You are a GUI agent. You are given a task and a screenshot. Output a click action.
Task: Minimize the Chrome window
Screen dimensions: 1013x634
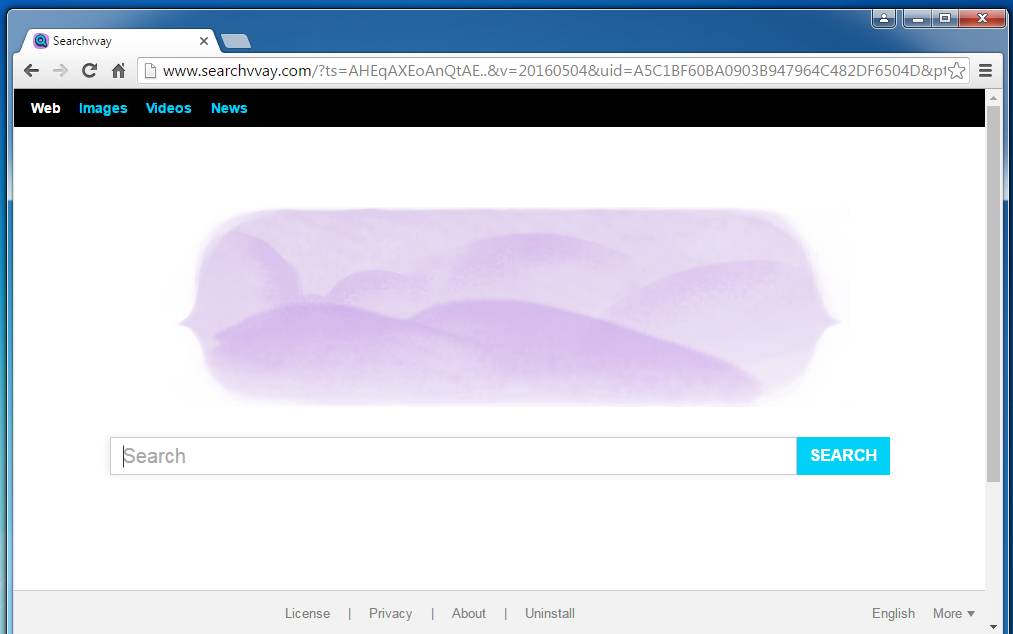917,19
